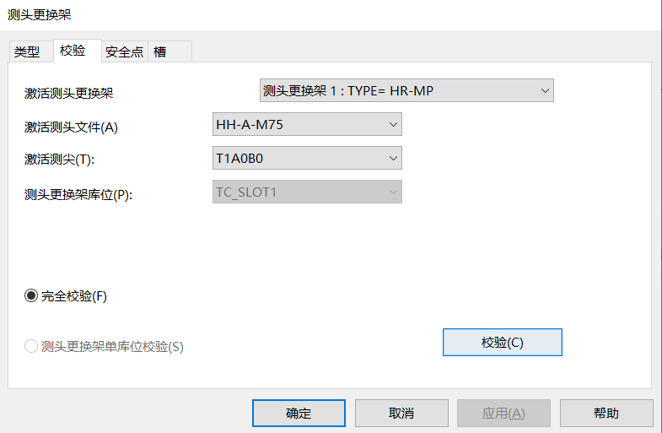Screen dimensions: 662x433
Task: Open help with the 帮助 button
Action: (x=606, y=413)
